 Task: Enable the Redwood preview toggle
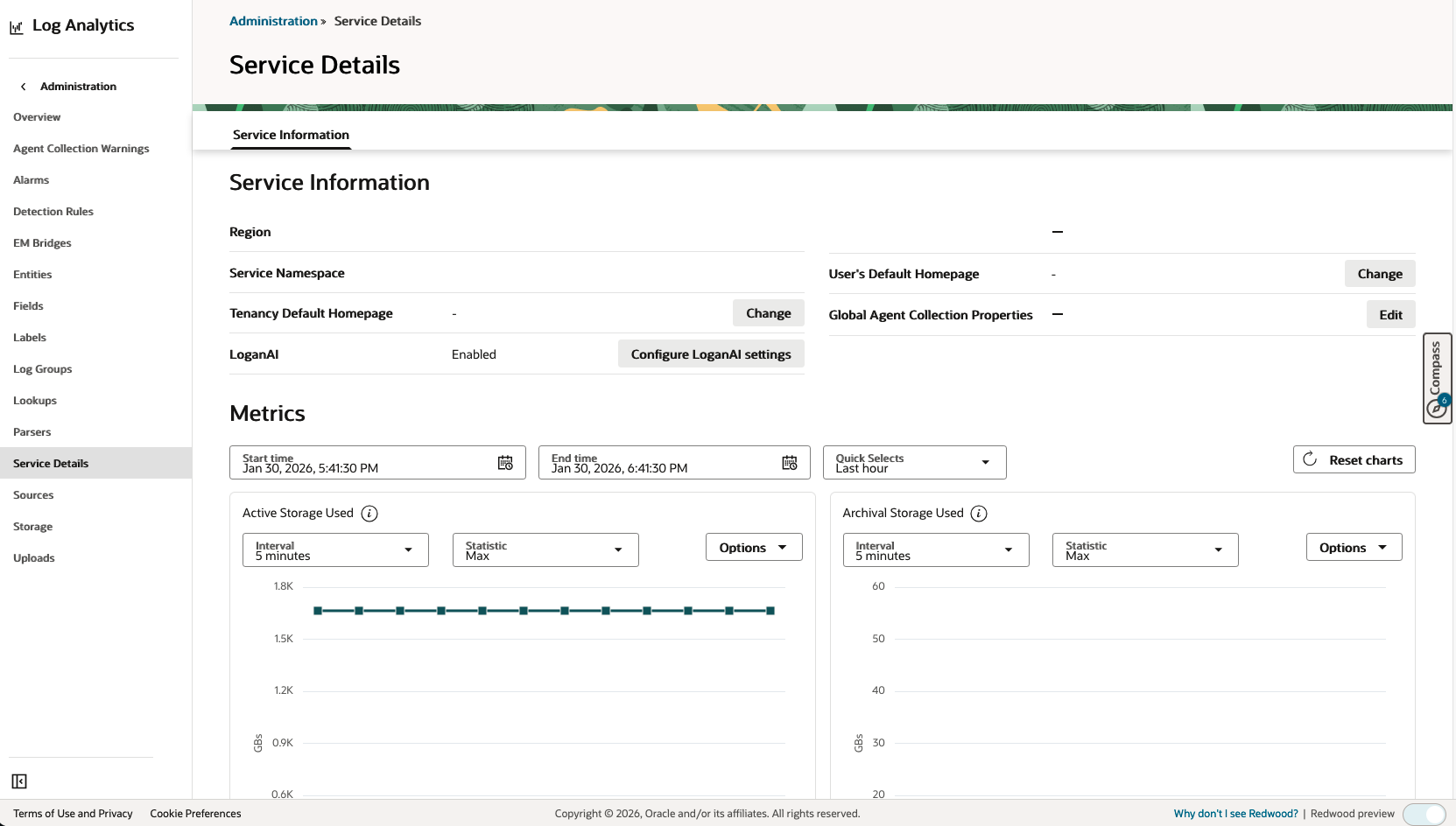click(x=1424, y=814)
